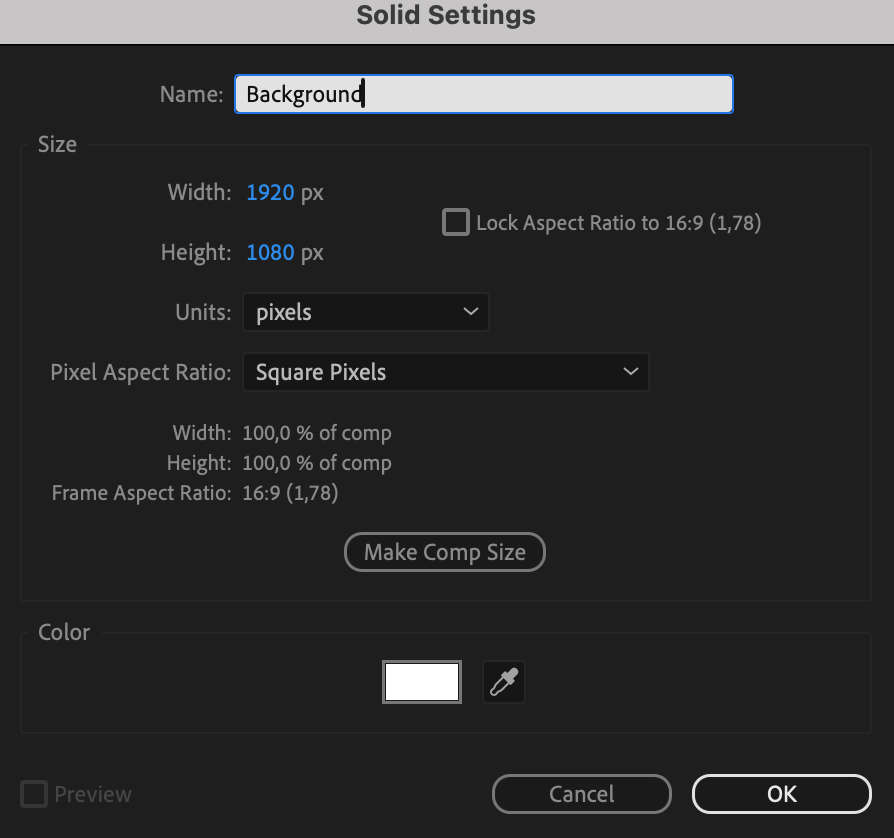Viewport: 894px width, 838px height.
Task: Click the Width 100,0 % of comp text
Action: [x=316, y=433]
